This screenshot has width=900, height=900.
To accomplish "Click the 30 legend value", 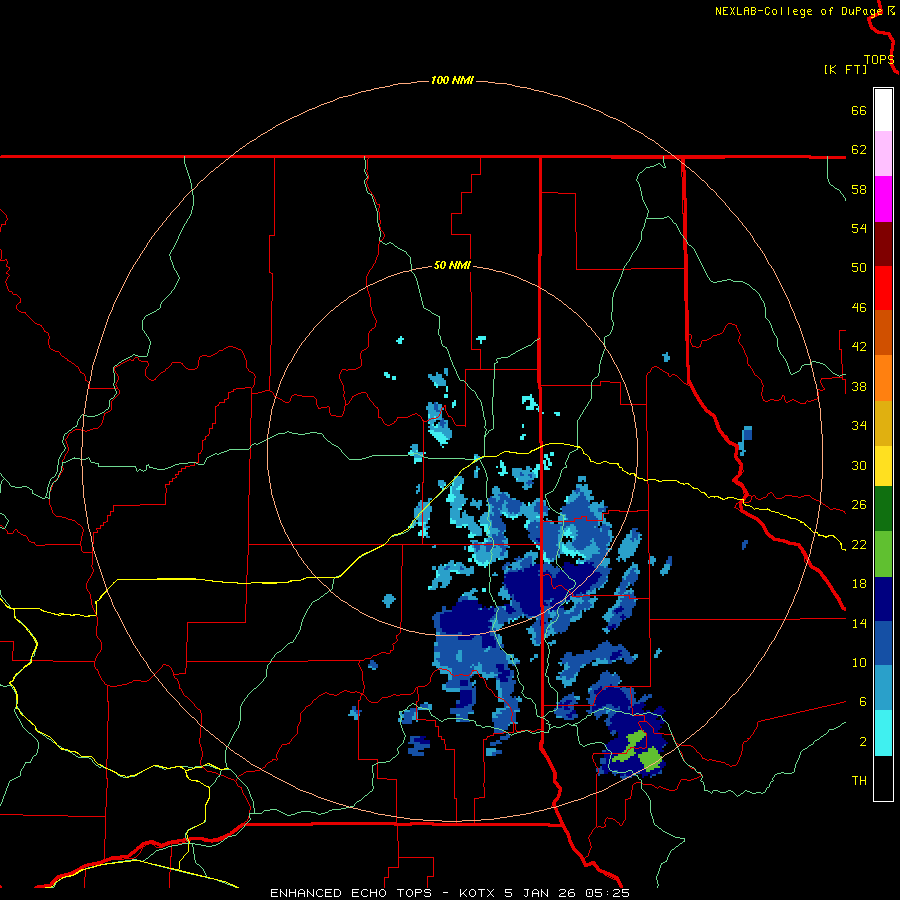I will click(x=859, y=465).
